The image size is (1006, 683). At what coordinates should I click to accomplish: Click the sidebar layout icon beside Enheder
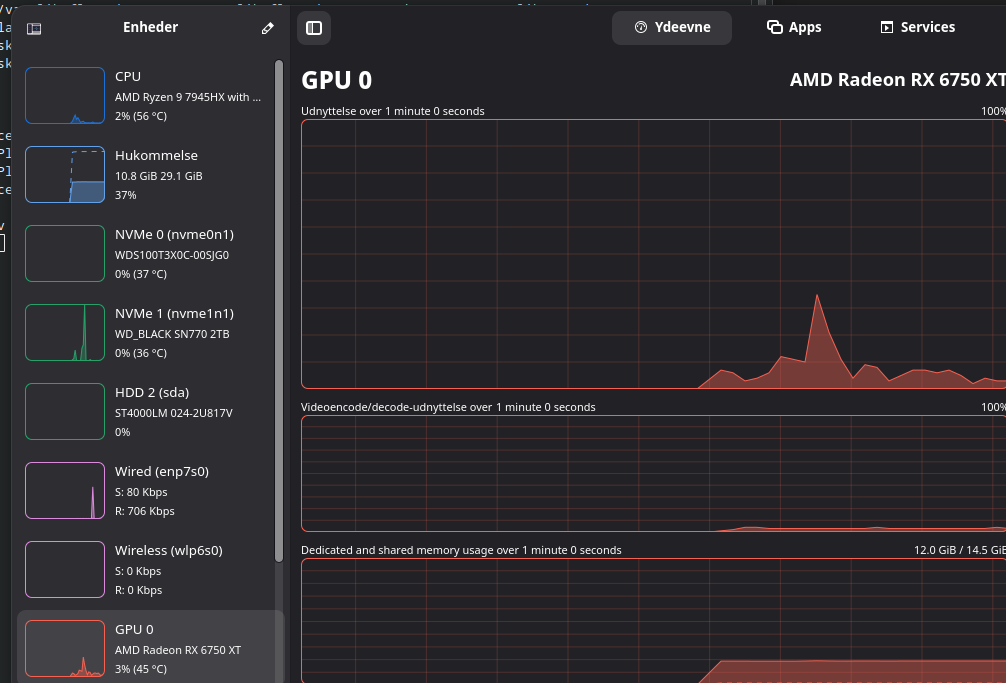pos(34,29)
